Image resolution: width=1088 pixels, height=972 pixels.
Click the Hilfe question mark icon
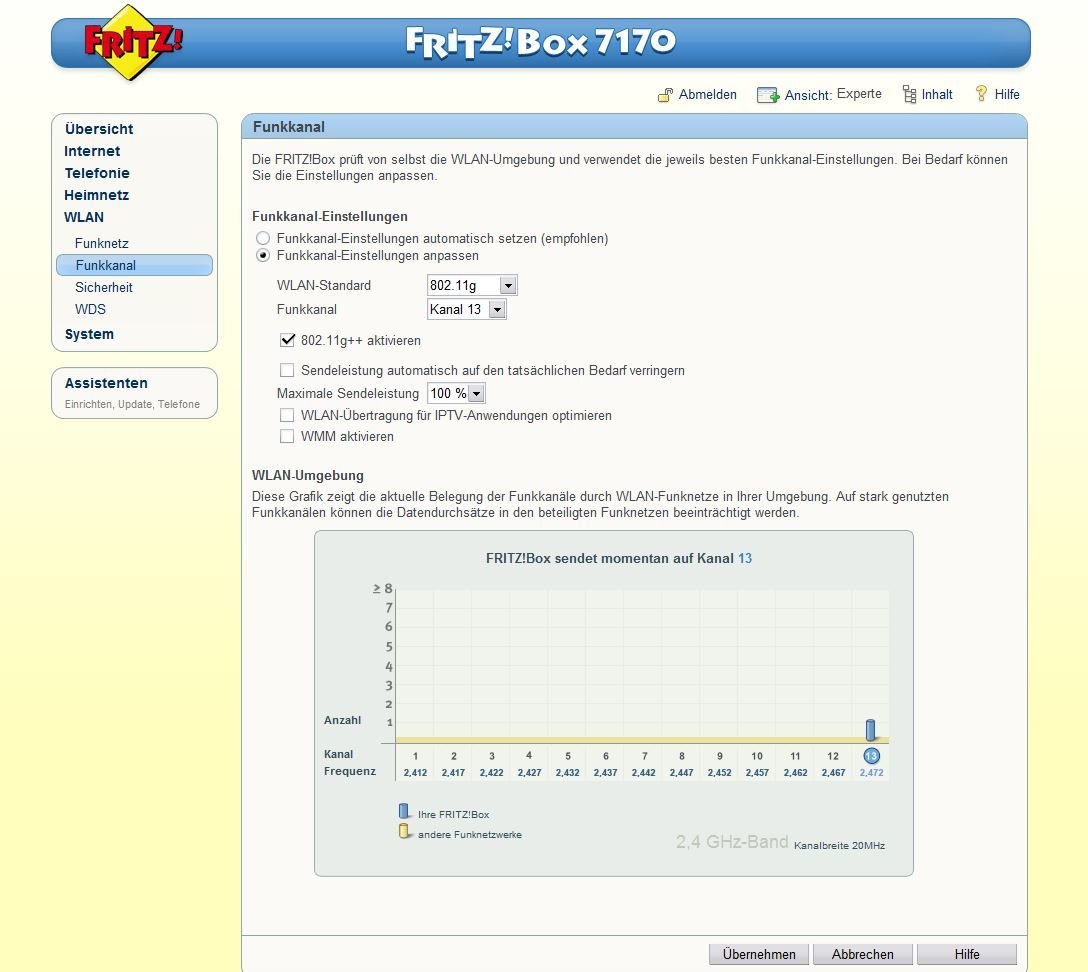point(981,94)
